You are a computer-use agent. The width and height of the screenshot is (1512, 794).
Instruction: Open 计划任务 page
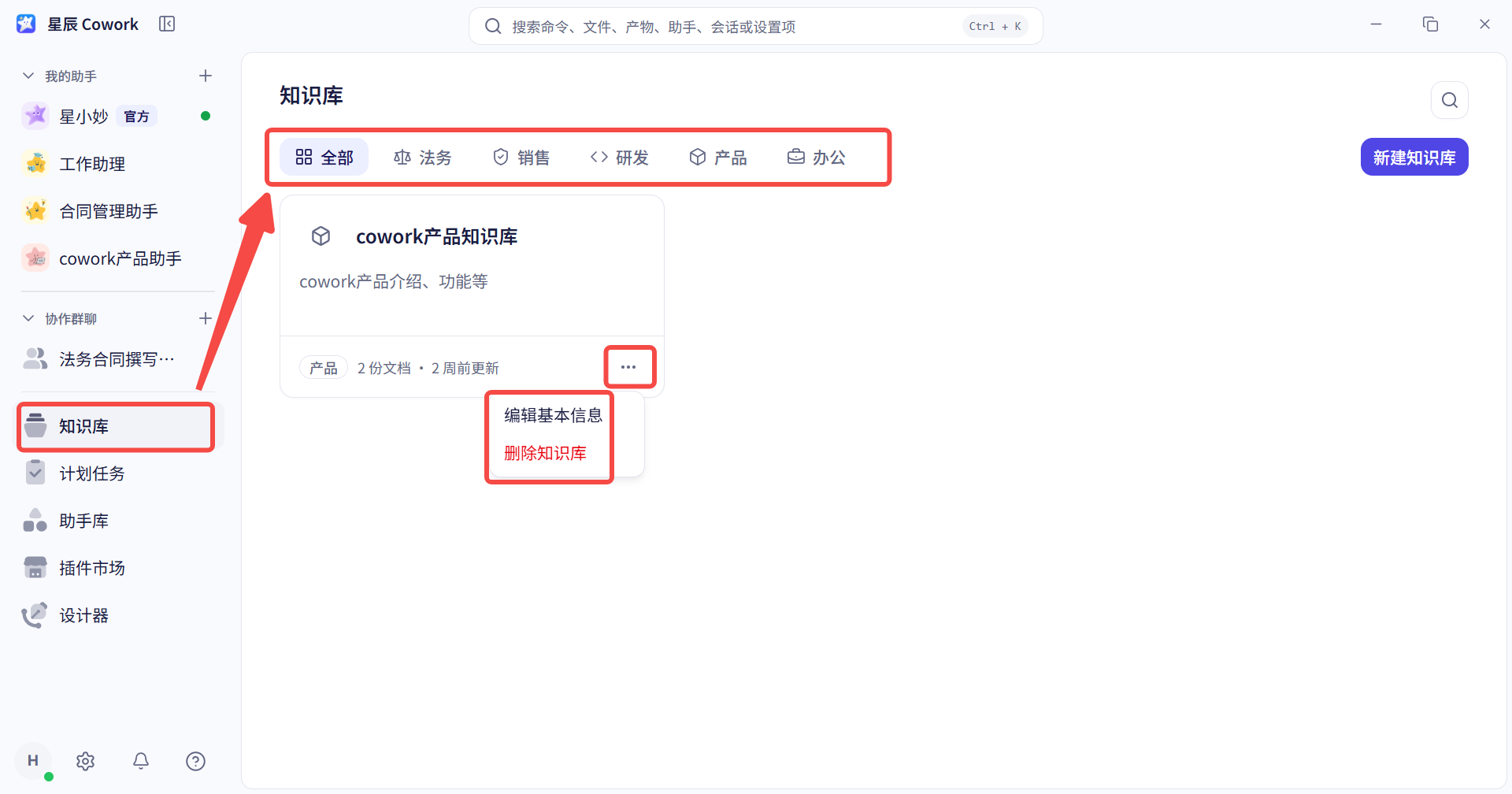point(118,473)
